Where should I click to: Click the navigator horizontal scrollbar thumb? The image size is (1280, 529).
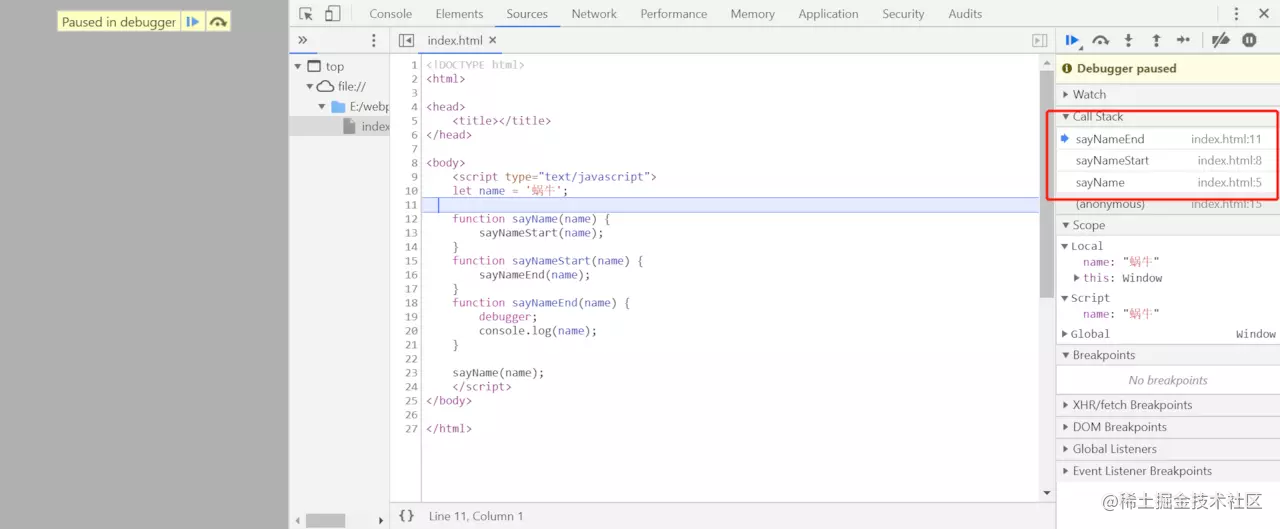325,520
